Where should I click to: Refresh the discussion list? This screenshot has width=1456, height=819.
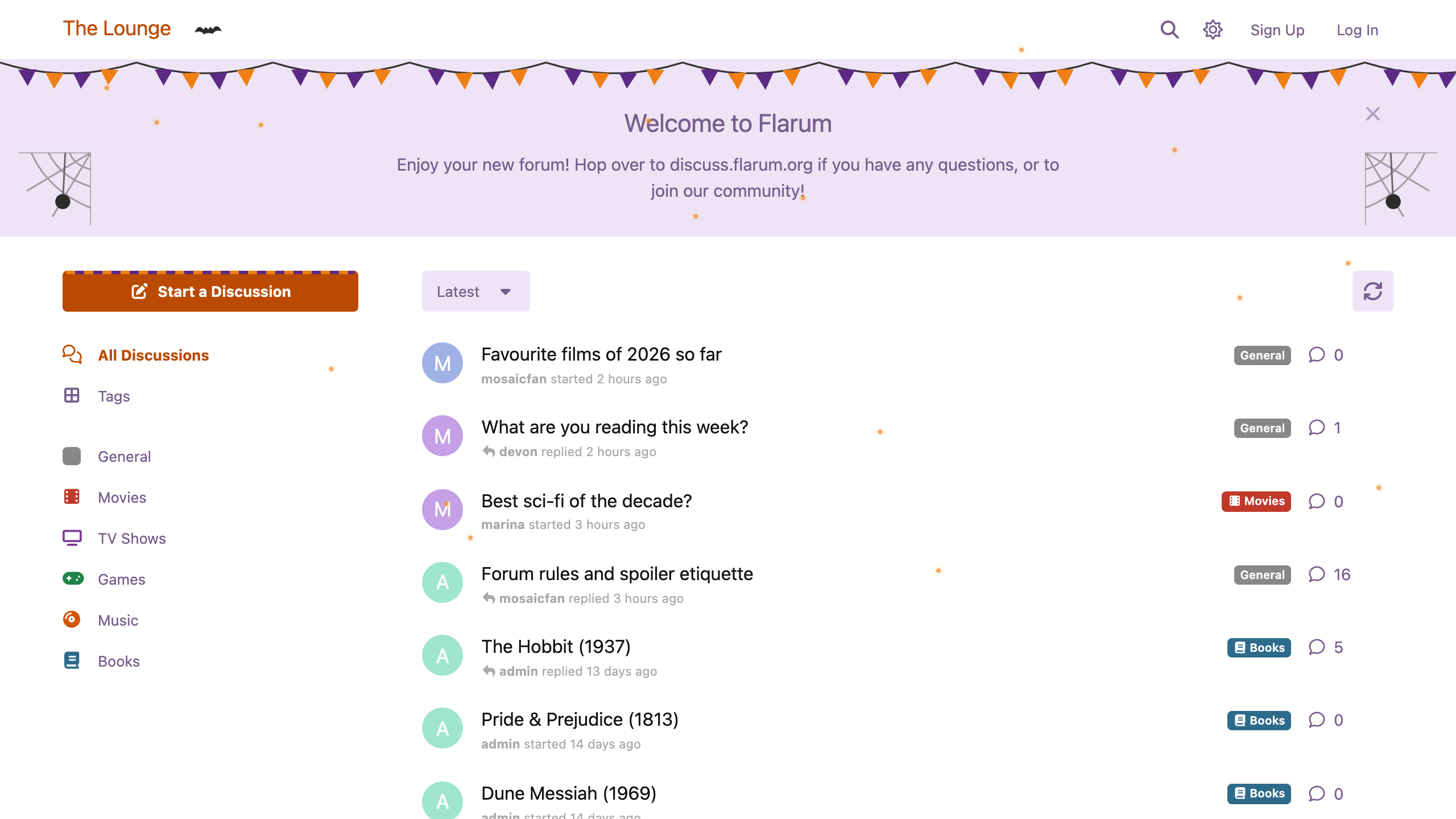pos(1372,291)
